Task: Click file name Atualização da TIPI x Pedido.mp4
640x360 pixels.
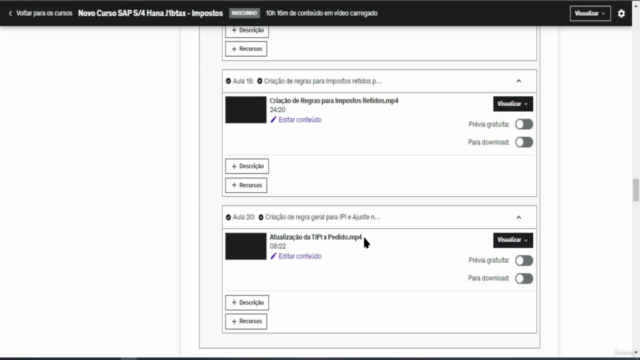Action: pyautogui.click(x=316, y=237)
